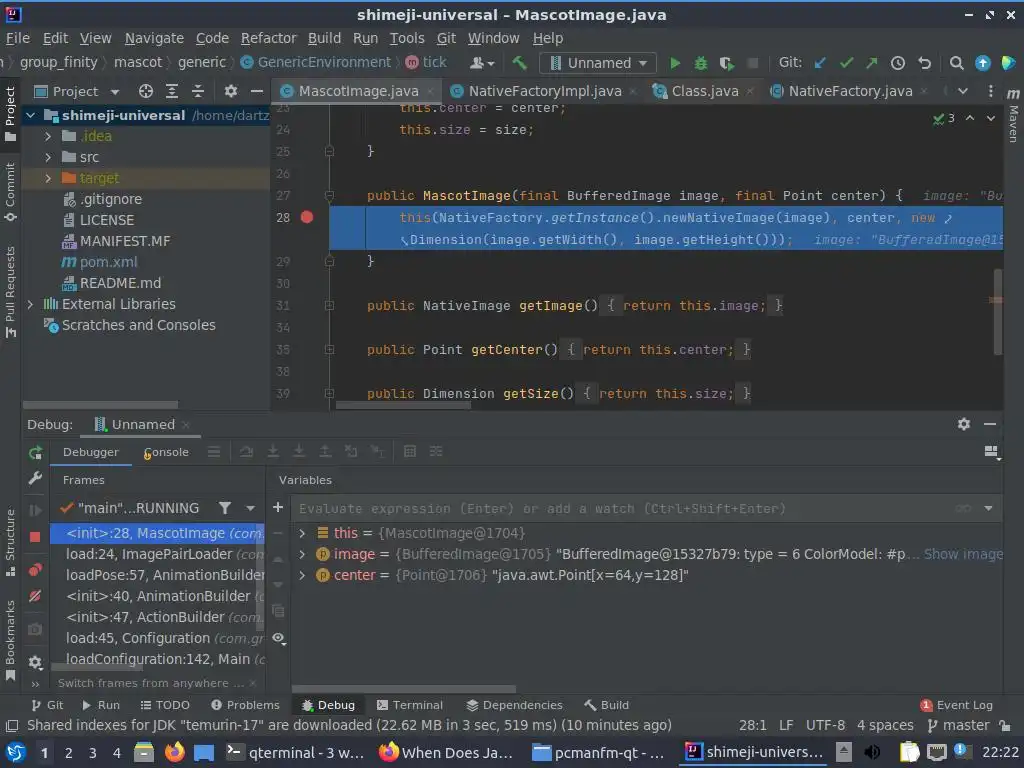1024x768 pixels.
Task: Open Project panel settings gear
Action: [x=231, y=91]
